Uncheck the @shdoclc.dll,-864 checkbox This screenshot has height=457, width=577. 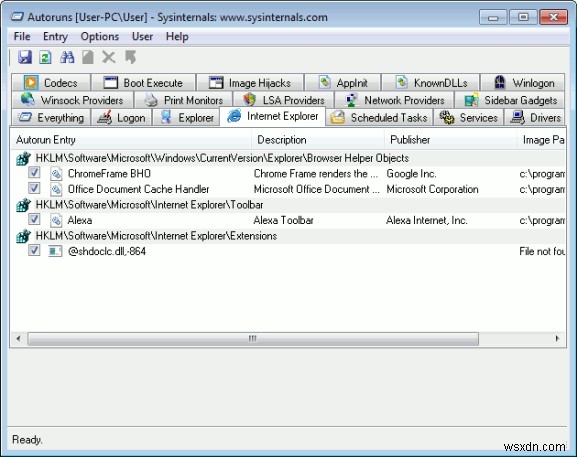point(34,250)
